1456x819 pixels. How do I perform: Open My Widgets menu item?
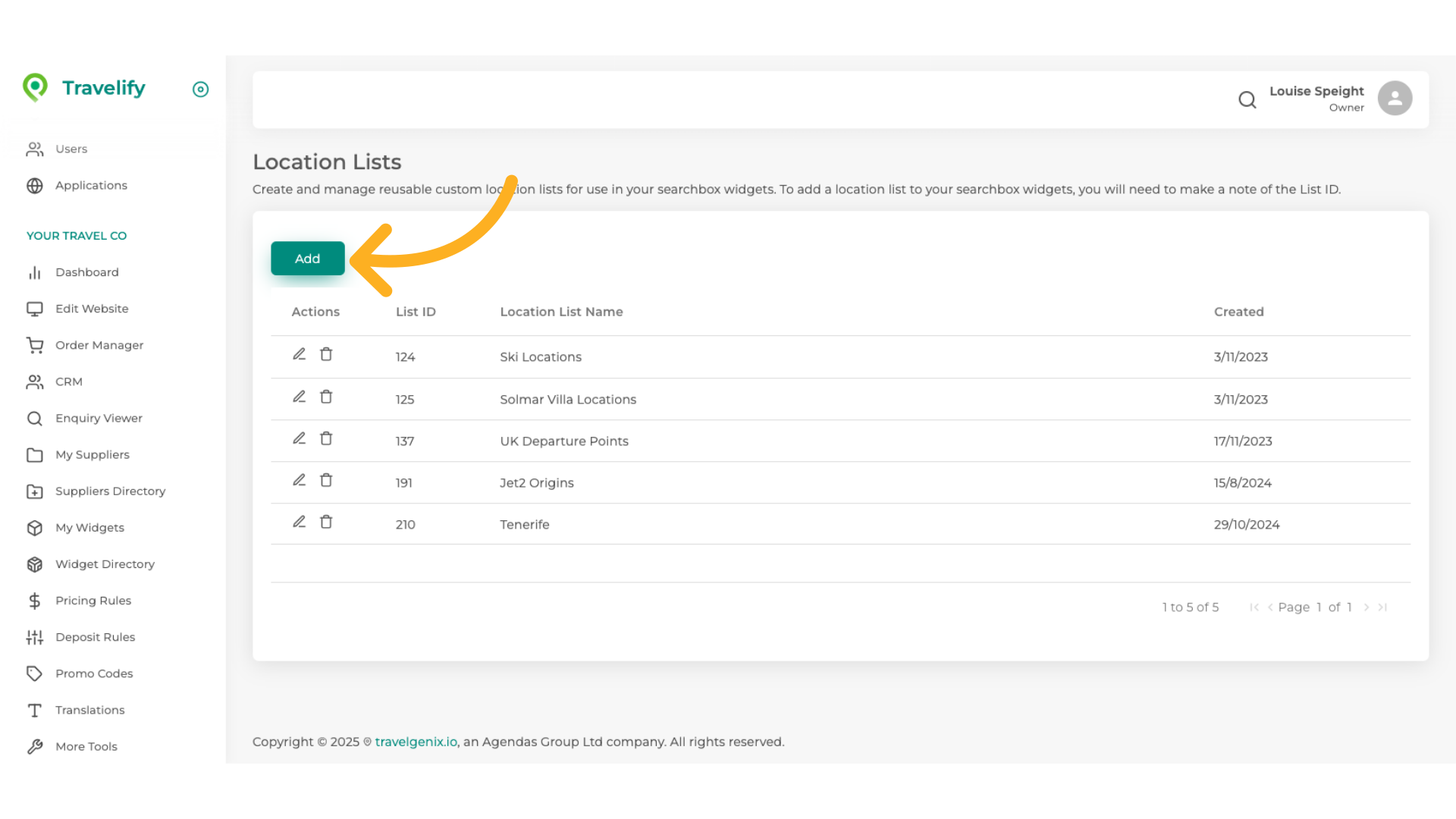89,528
